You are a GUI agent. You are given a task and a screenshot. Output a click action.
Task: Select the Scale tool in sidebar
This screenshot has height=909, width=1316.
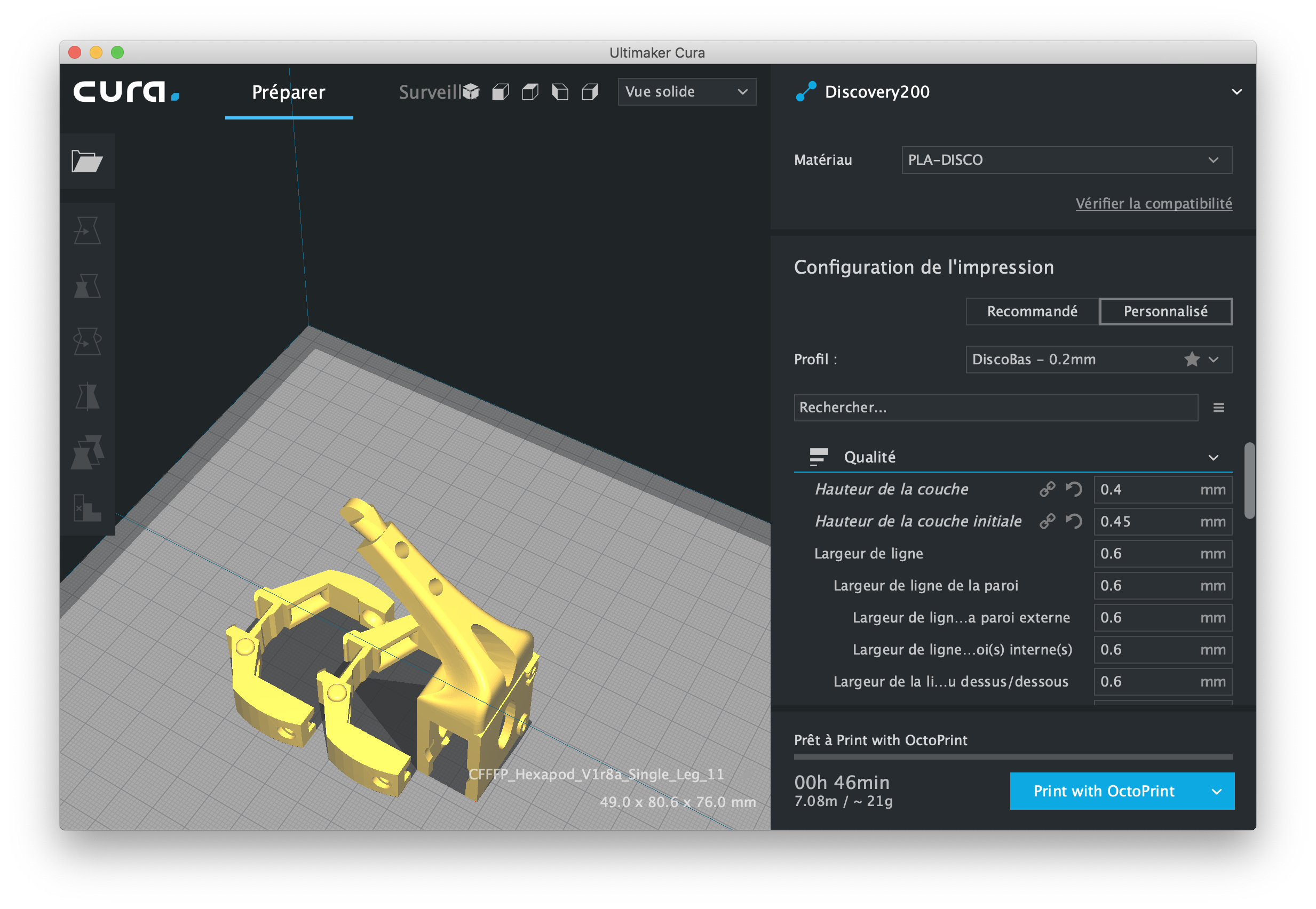pyautogui.click(x=87, y=286)
